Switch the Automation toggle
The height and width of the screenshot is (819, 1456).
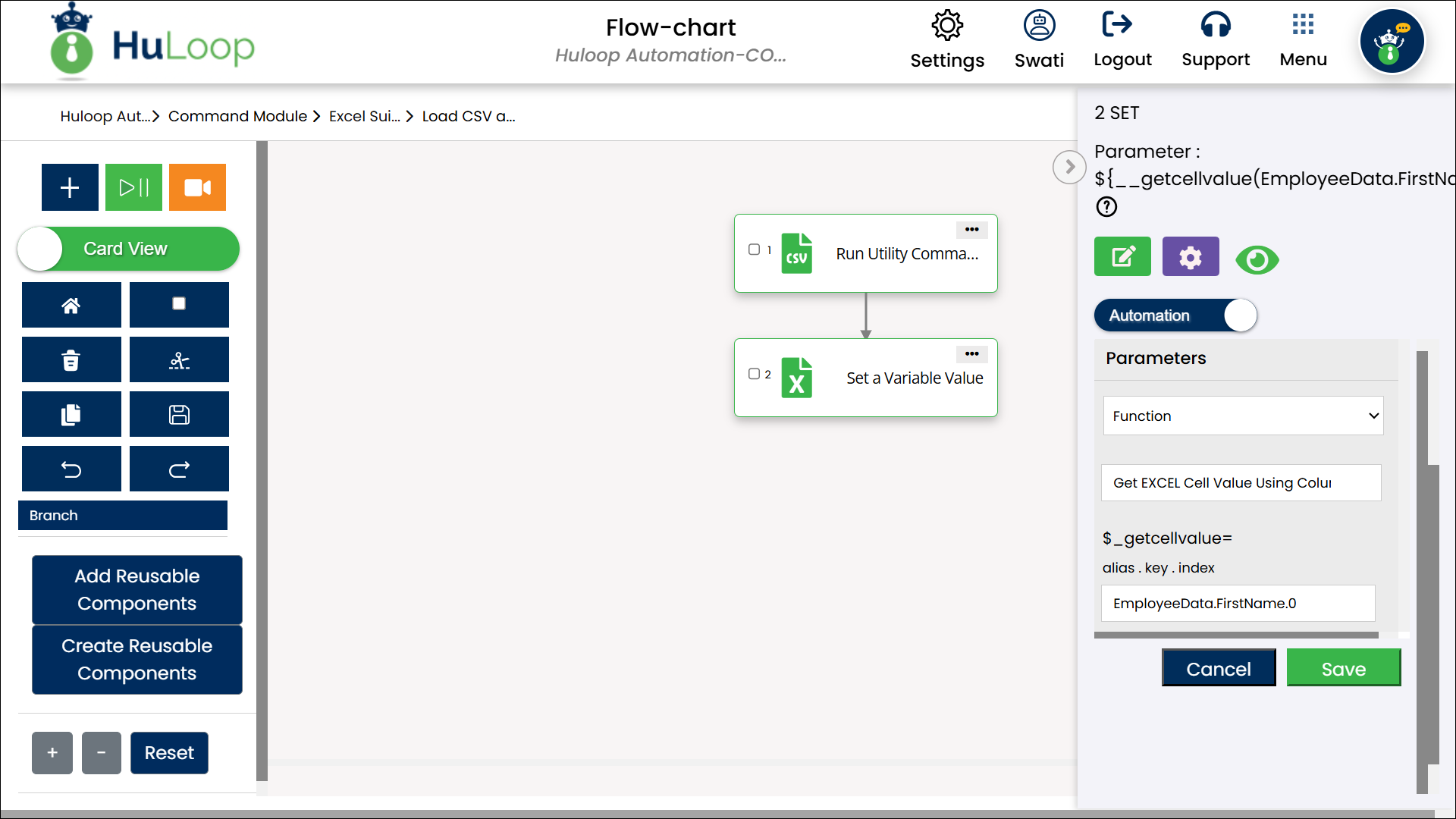tap(1175, 315)
